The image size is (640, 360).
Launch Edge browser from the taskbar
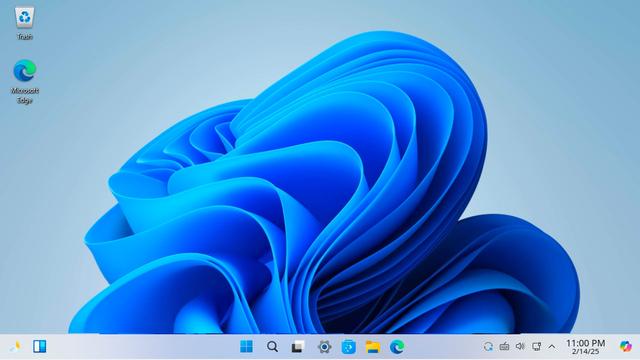tap(397, 347)
